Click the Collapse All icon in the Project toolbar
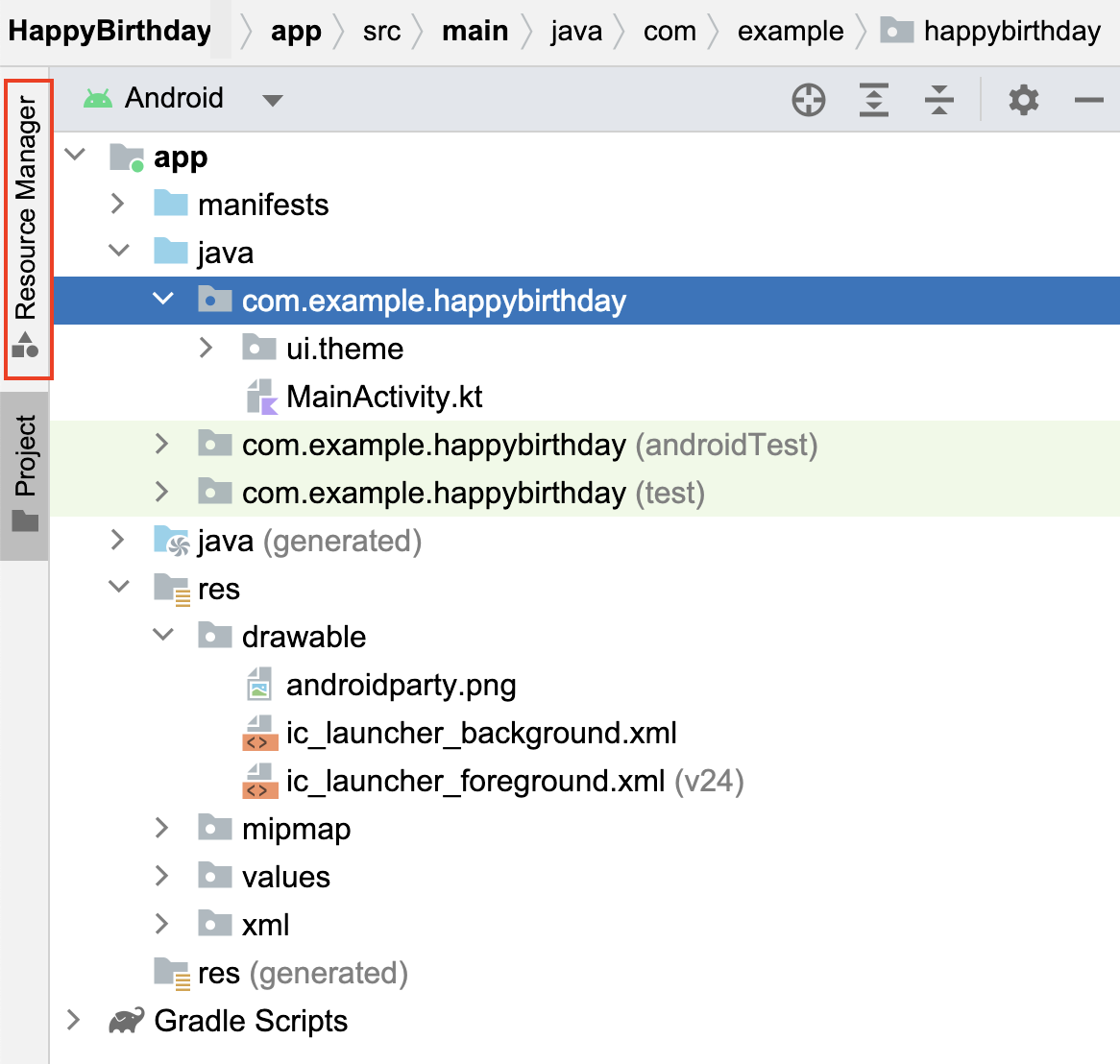This screenshot has width=1120, height=1064. [938, 99]
